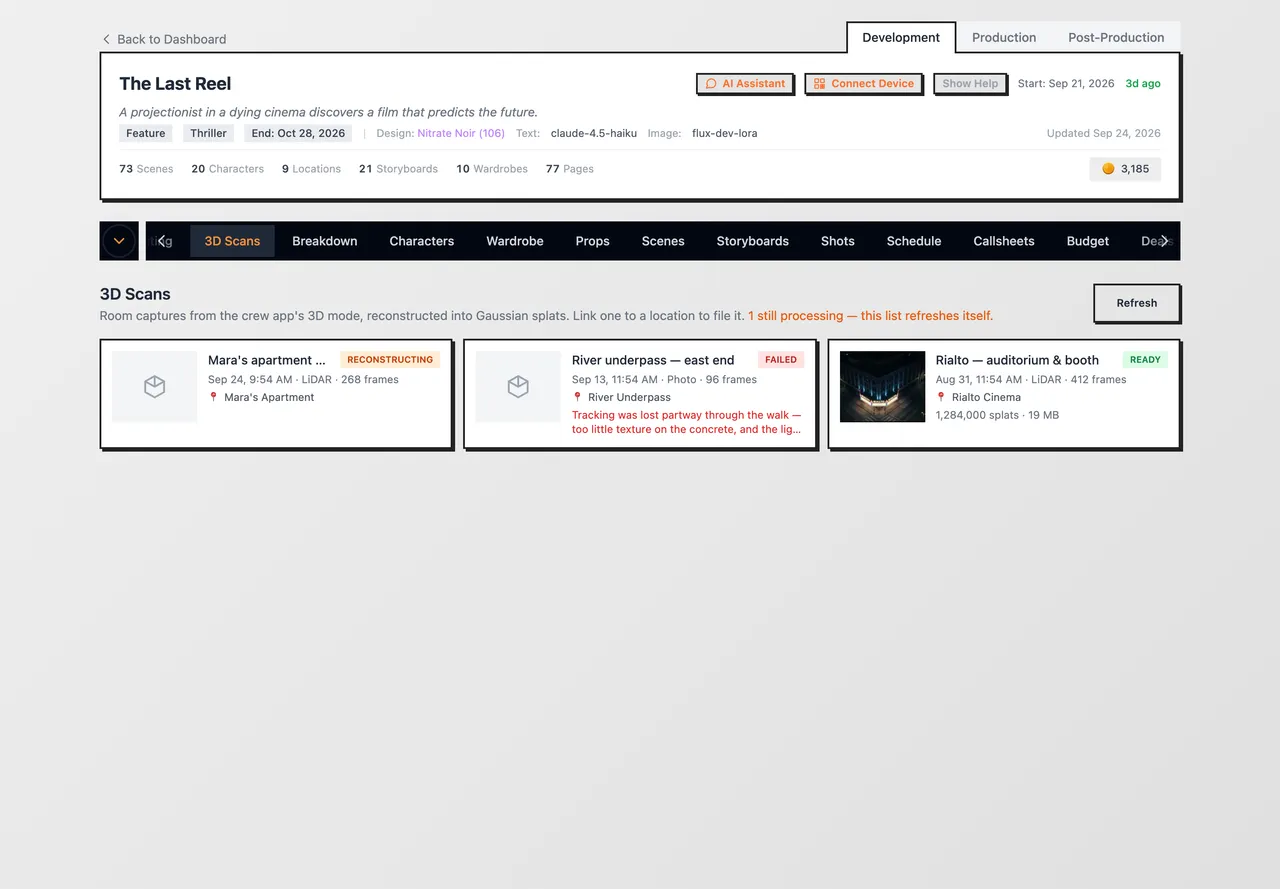
Task: Open the Breakdown section
Action: [325, 241]
